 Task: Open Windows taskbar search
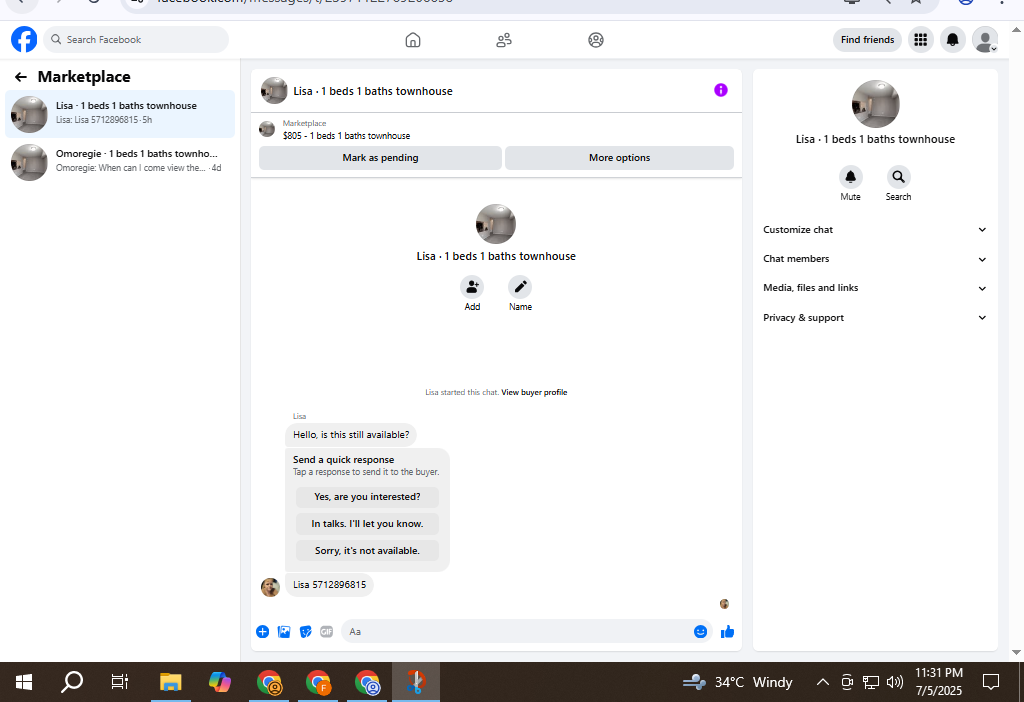coord(72,682)
